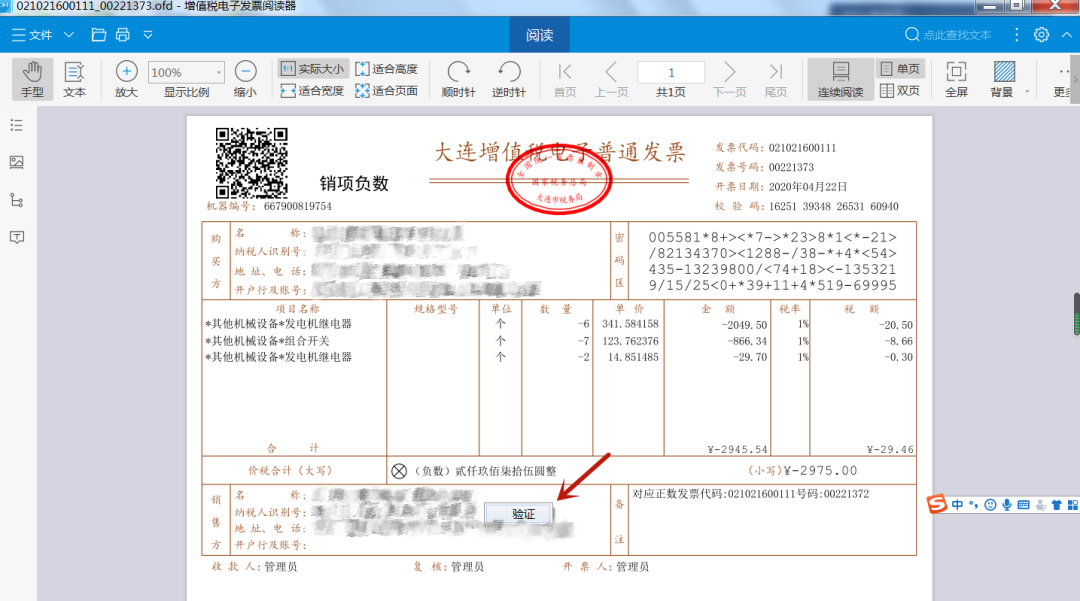Open the 文件 (File) menu
1080x601 pixels.
coord(32,35)
